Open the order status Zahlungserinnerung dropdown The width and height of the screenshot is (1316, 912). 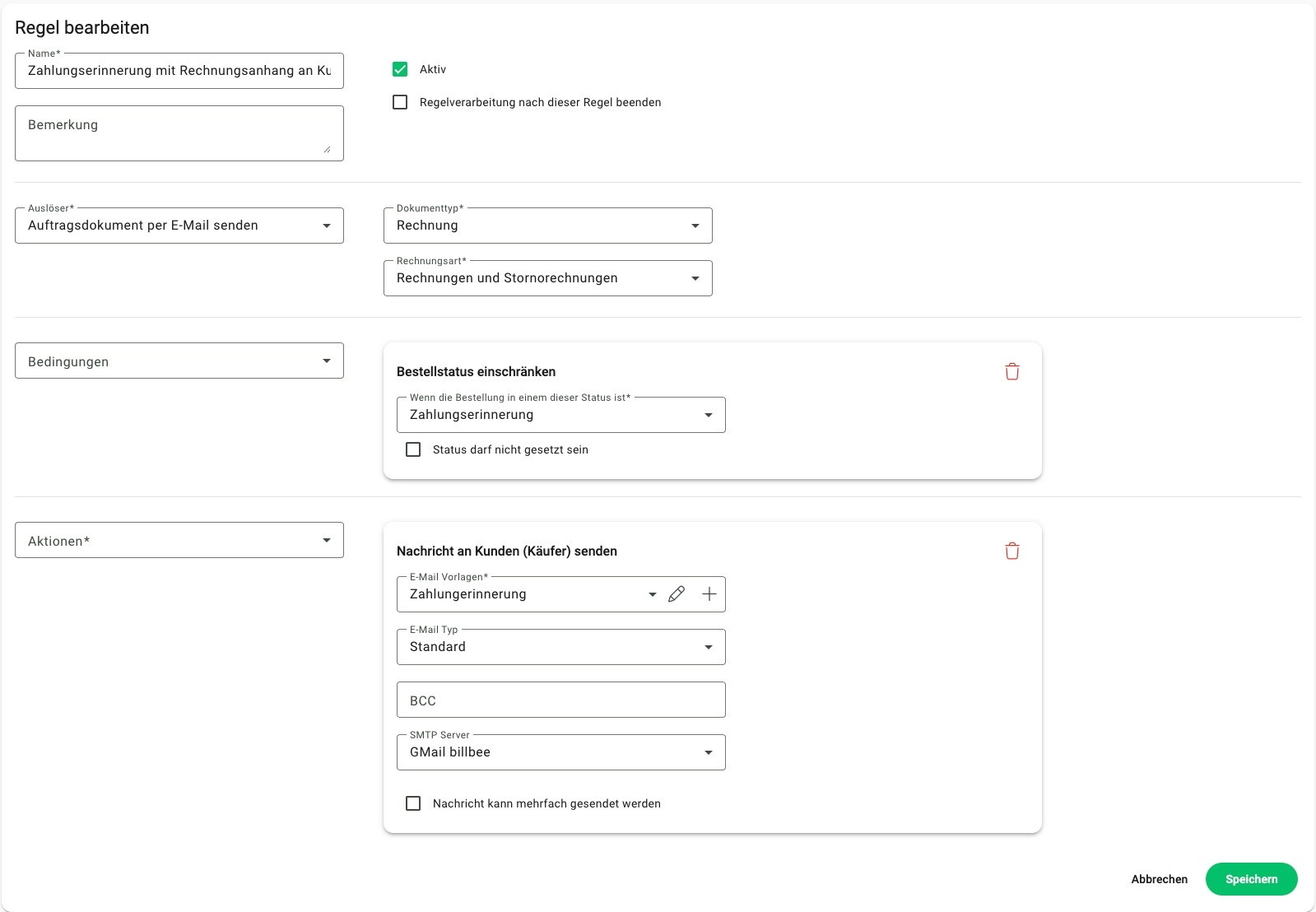coord(561,415)
